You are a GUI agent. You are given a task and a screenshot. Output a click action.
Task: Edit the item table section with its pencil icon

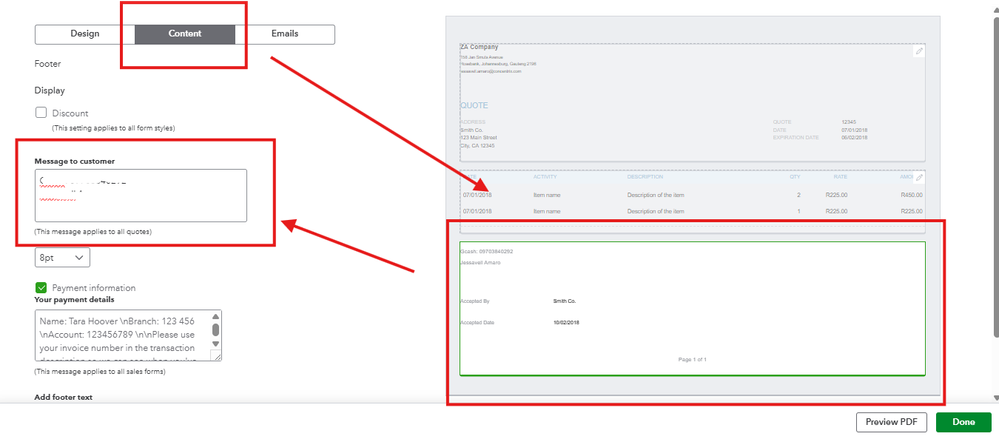point(918,178)
